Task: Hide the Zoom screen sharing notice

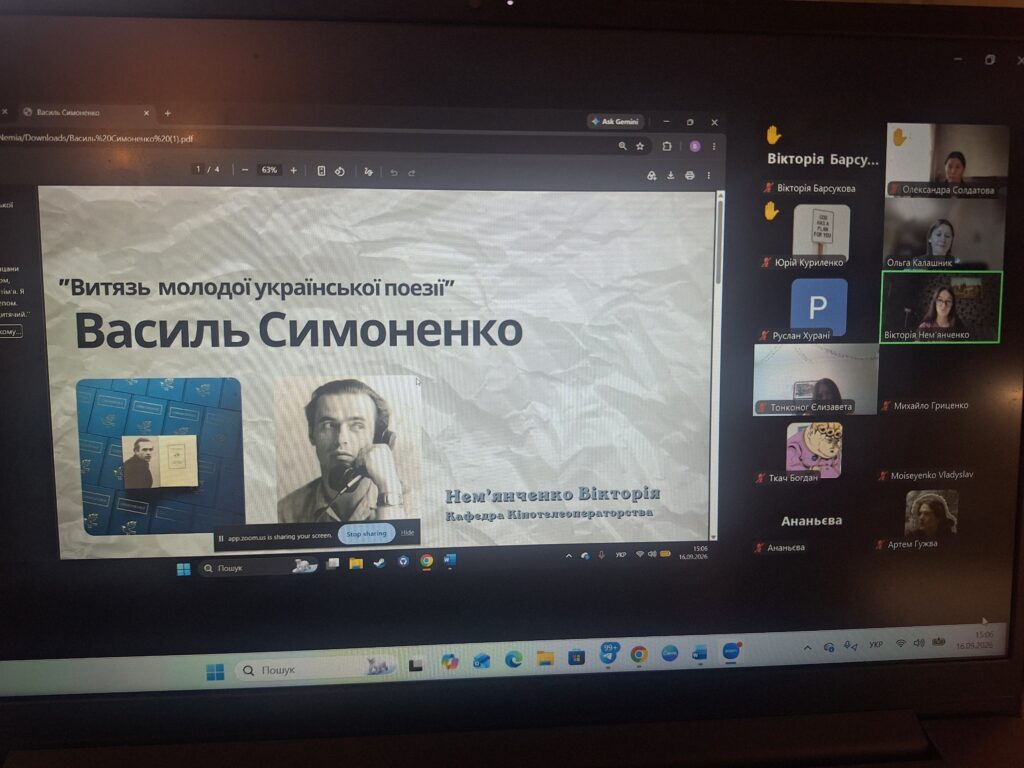Action: pyautogui.click(x=408, y=532)
